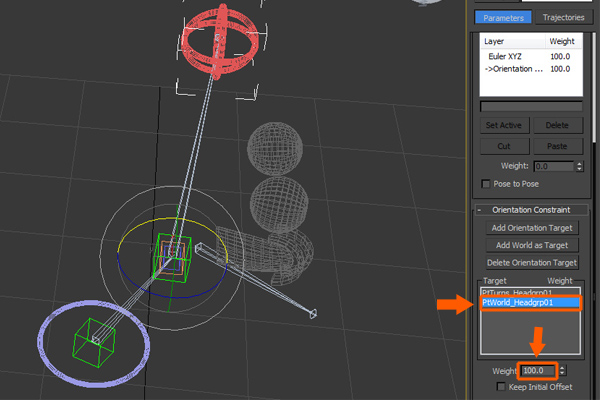This screenshot has height=400, width=600.
Task: Open the Trajectories tab
Action: tap(563, 18)
